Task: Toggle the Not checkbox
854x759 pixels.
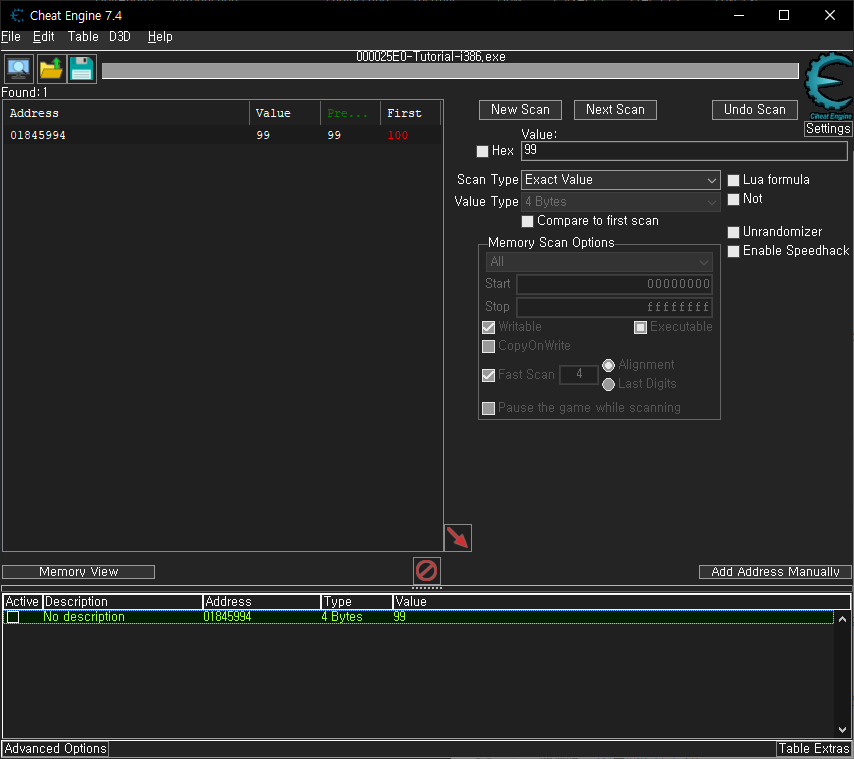Action: point(734,199)
